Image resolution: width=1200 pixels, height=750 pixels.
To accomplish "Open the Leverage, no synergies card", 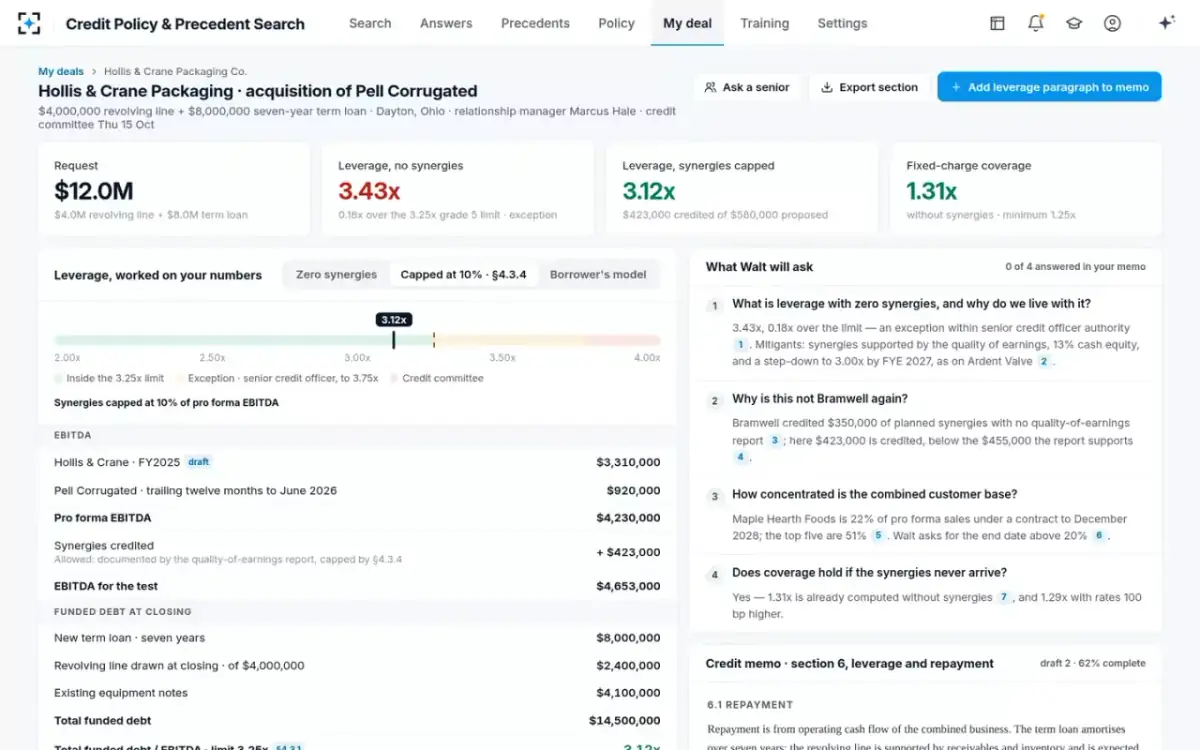I will [x=458, y=189].
